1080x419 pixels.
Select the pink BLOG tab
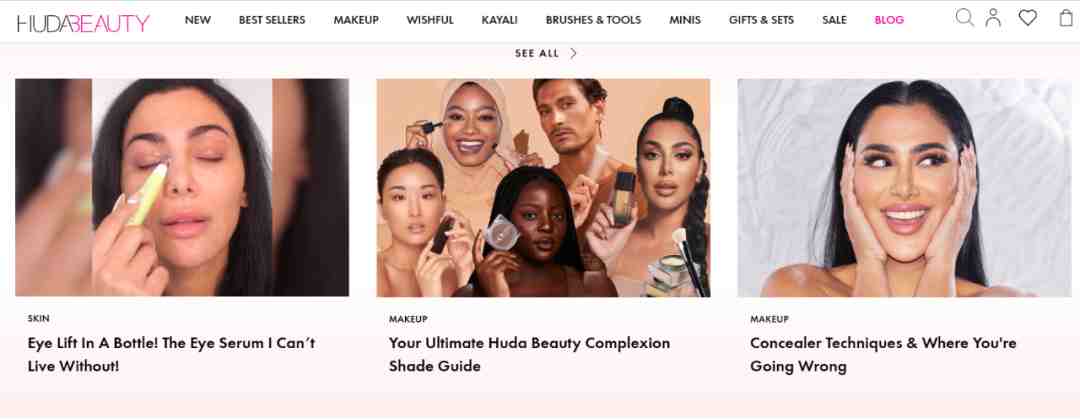click(x=889, y=20)
